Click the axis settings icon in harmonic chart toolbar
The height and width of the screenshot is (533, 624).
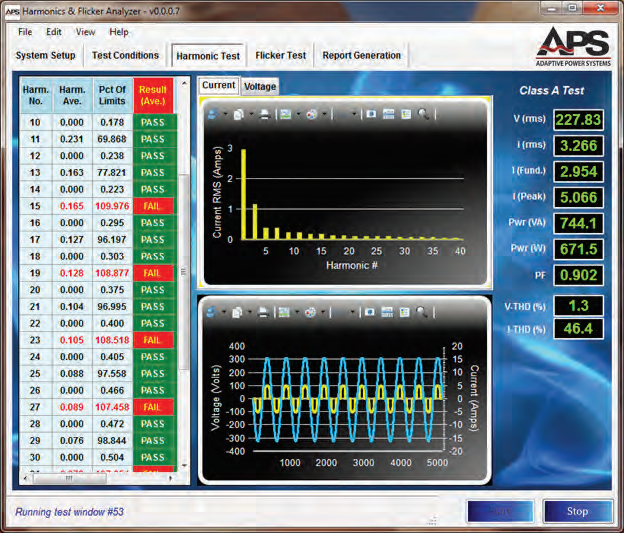click(388, 115)
